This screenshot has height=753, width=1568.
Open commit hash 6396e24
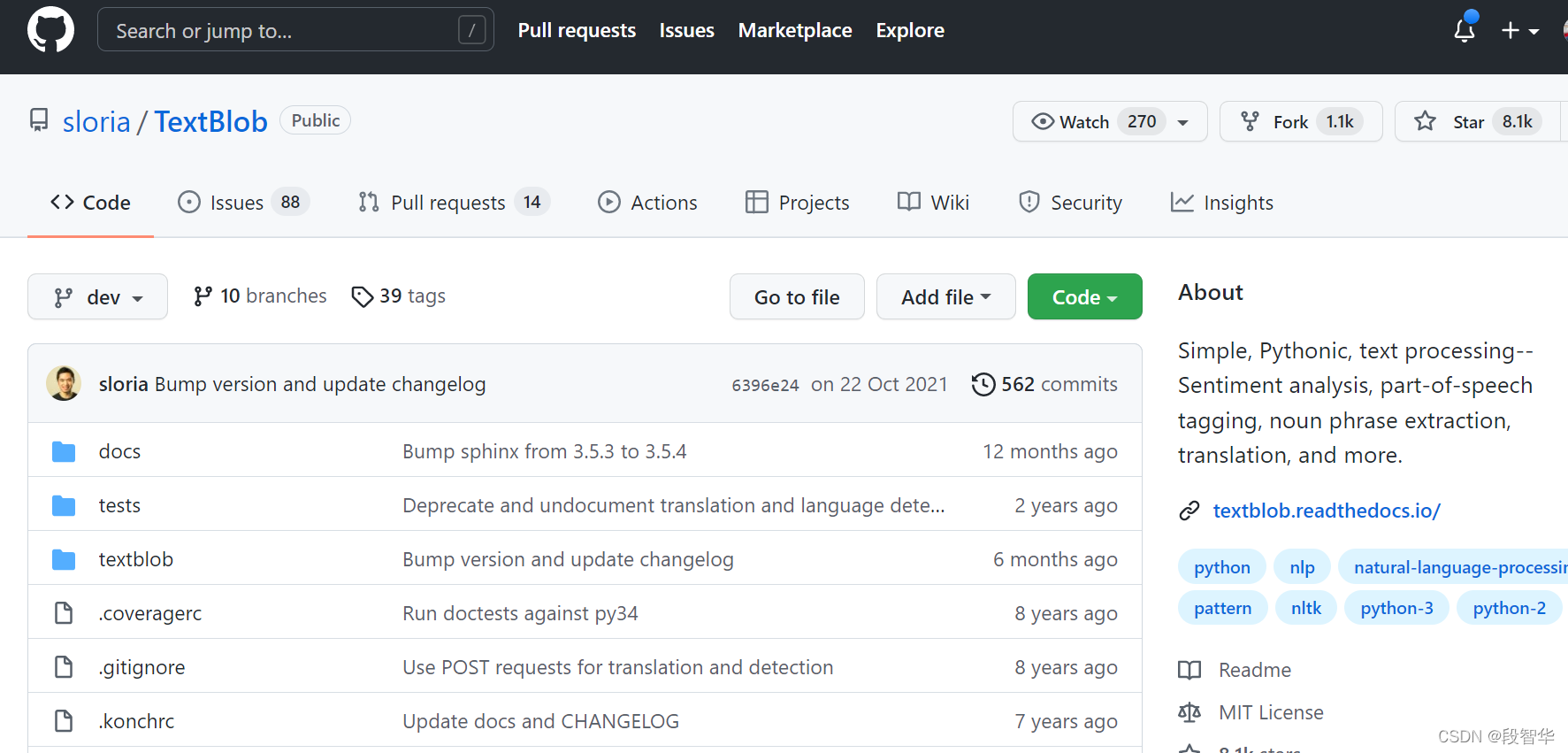(765, 385)
